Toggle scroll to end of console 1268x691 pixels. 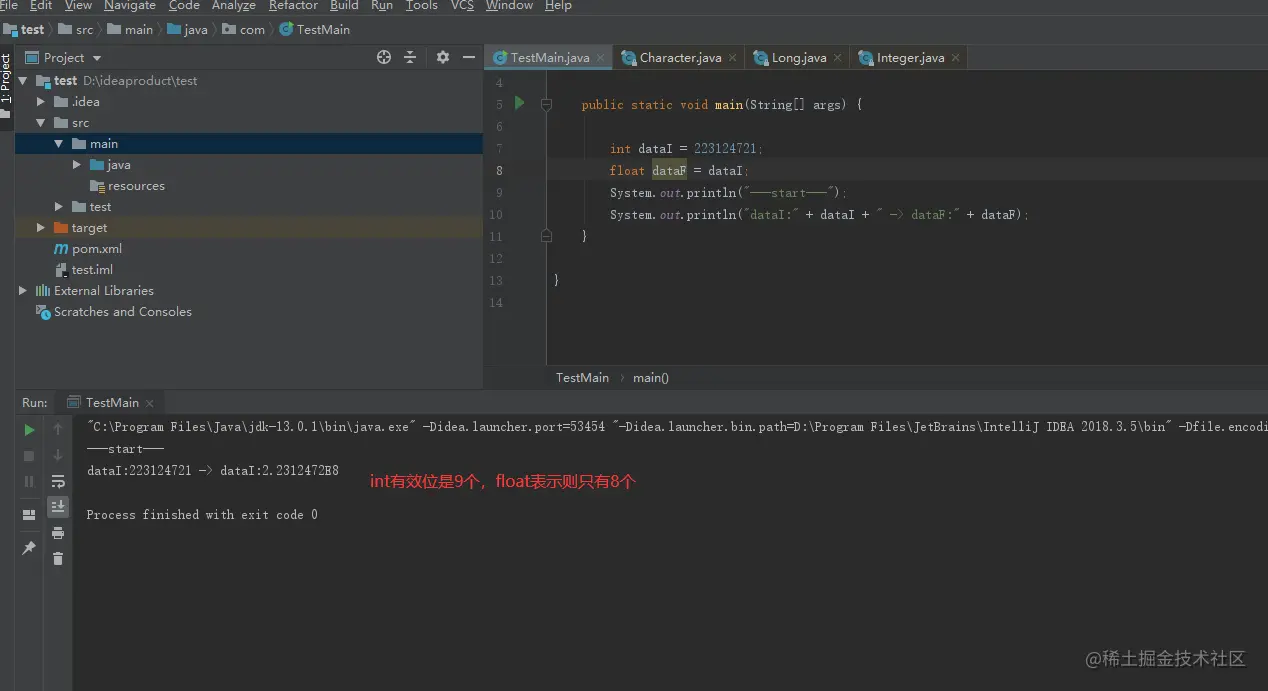tap(58, 507)
